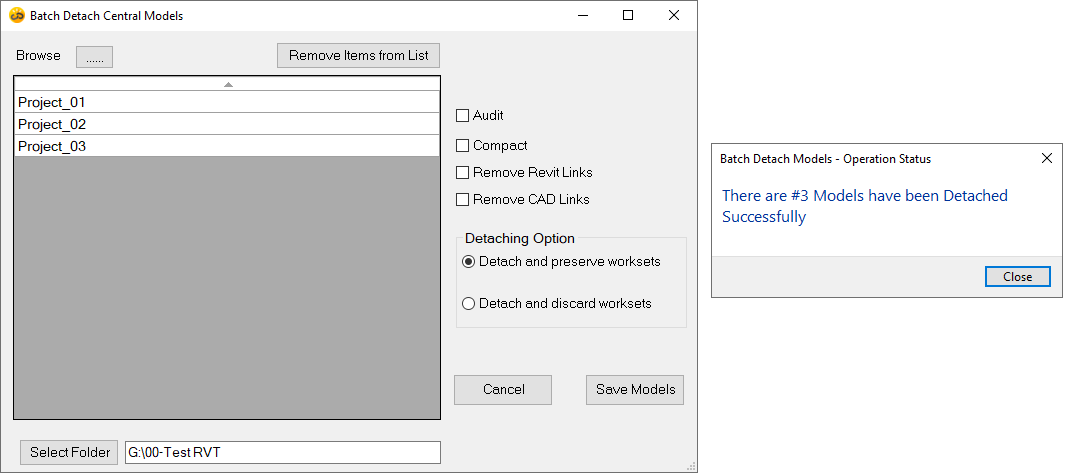Select Project_02 in the list
Image resolution: width=1072 pixels, height=473 pixels.
tap(227, 124)
